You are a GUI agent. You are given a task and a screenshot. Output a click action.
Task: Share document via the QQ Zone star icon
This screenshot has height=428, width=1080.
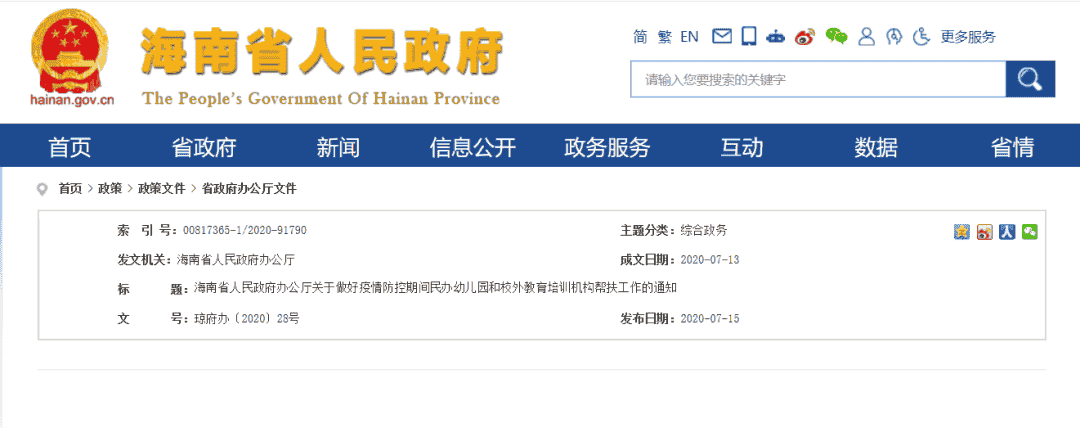coord(962,232)
